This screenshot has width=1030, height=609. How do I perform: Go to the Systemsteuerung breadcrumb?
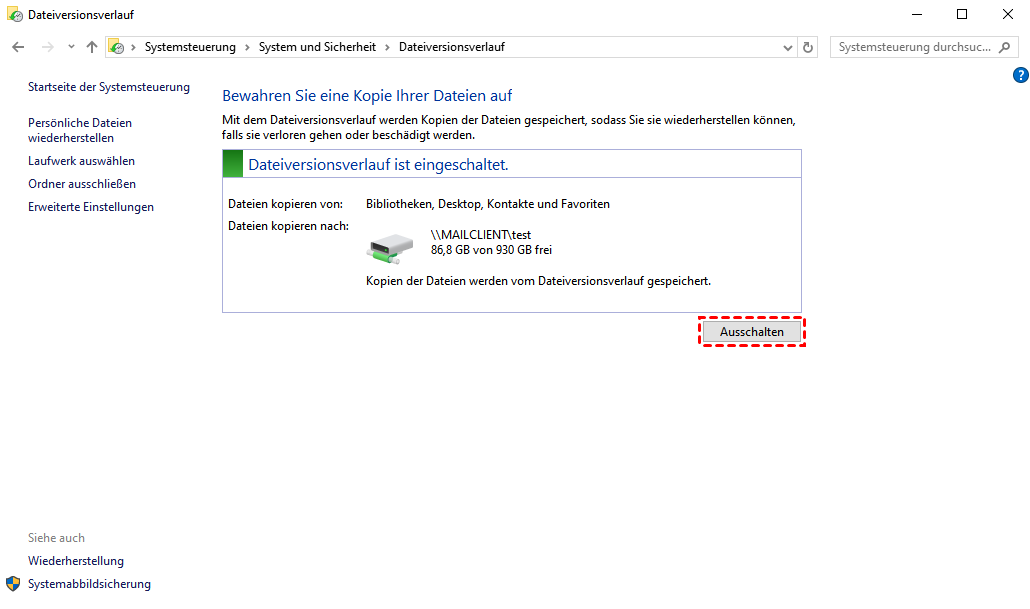tap(190, 47)
